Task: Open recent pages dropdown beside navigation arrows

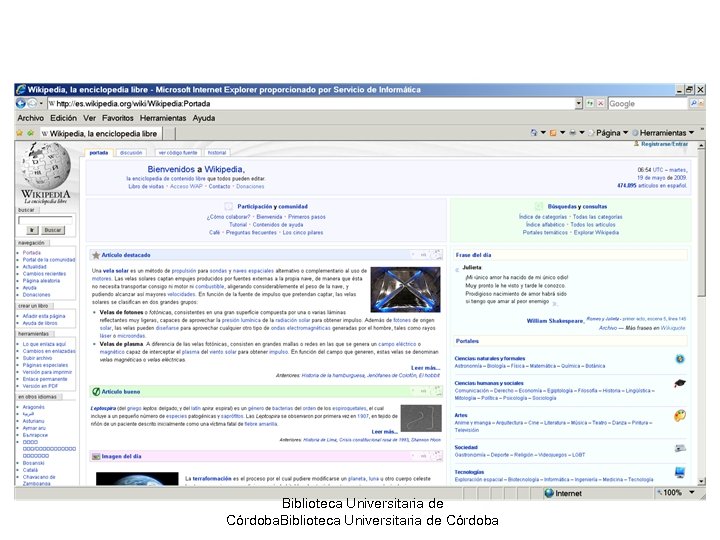Action: [x=41, y=104]
